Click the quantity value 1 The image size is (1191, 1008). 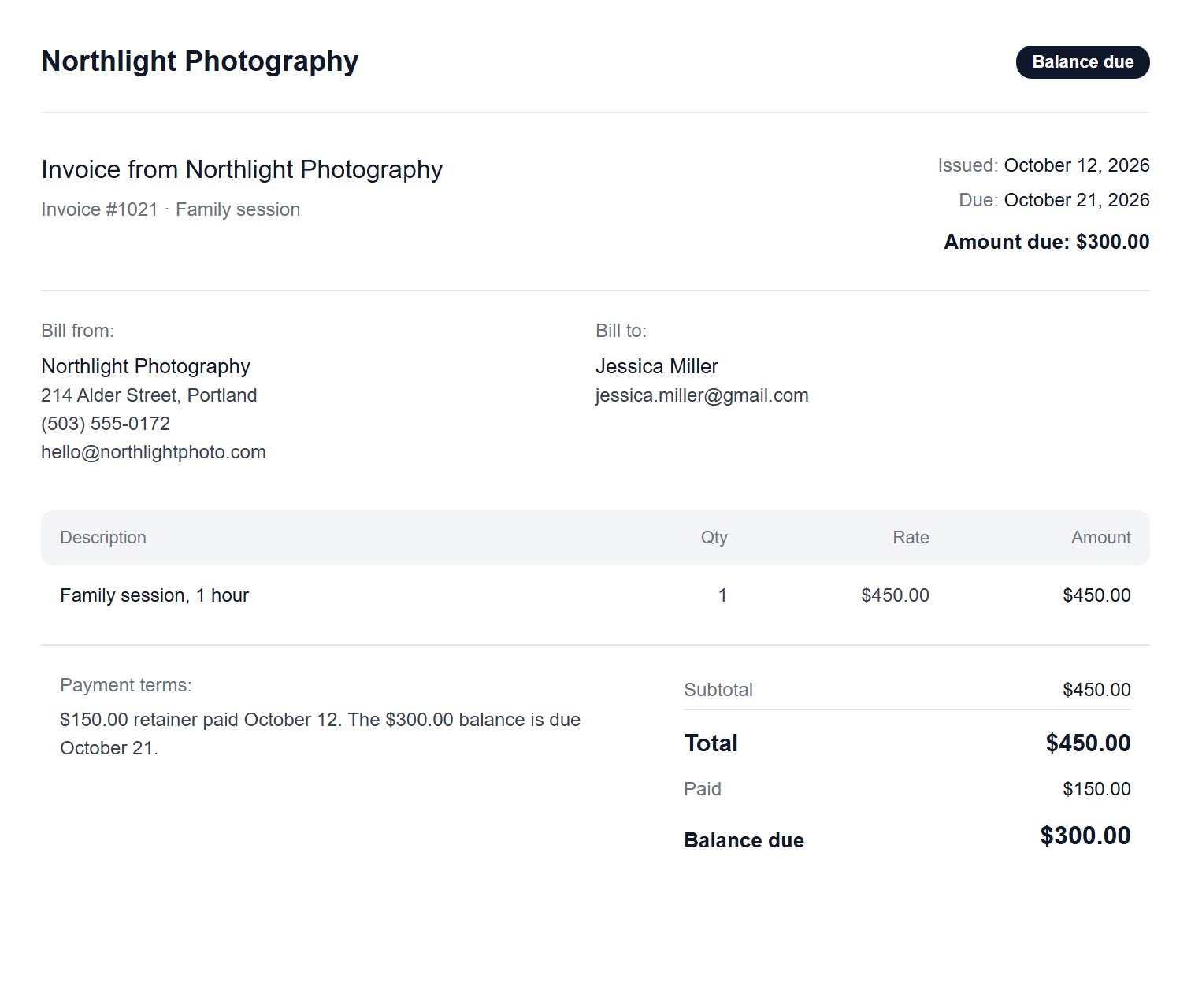point(722,595)
